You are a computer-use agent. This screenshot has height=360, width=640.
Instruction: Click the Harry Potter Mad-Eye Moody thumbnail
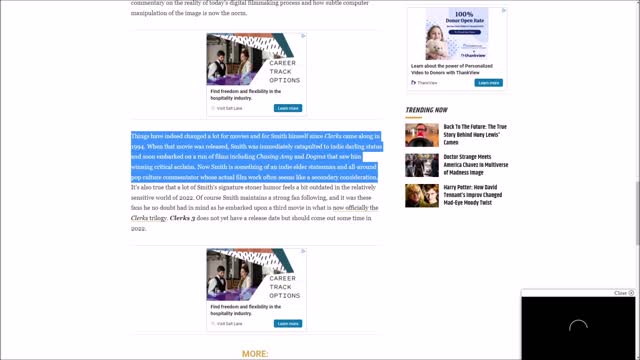[x=422, y=196]
